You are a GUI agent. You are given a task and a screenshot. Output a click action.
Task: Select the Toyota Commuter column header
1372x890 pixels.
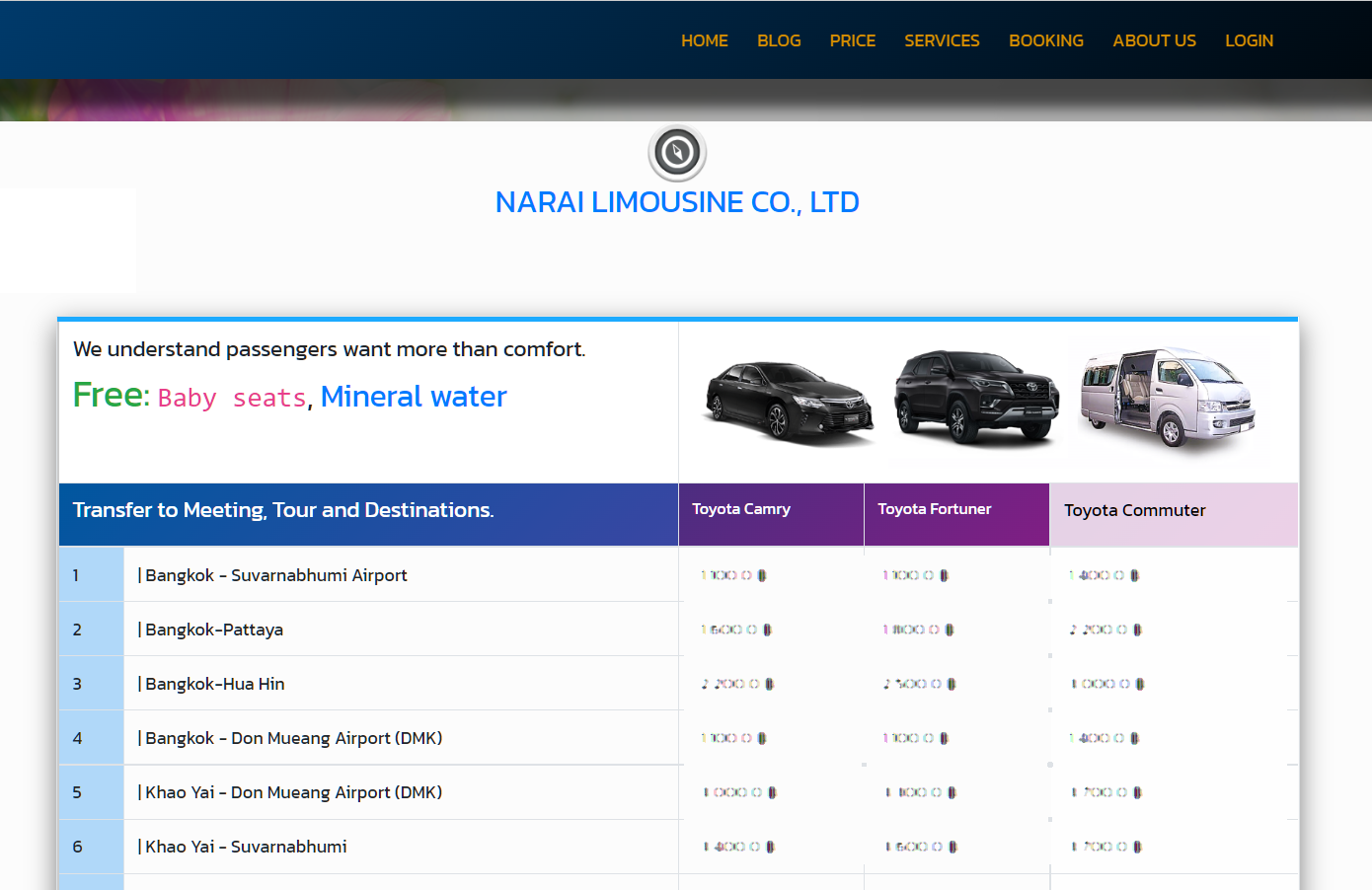point(1134,510)
